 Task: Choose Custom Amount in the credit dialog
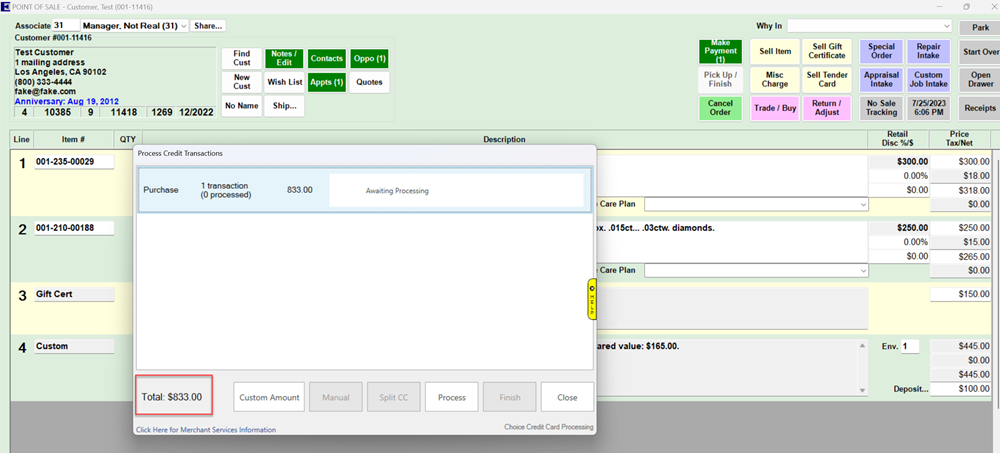[x=269, y=397]
